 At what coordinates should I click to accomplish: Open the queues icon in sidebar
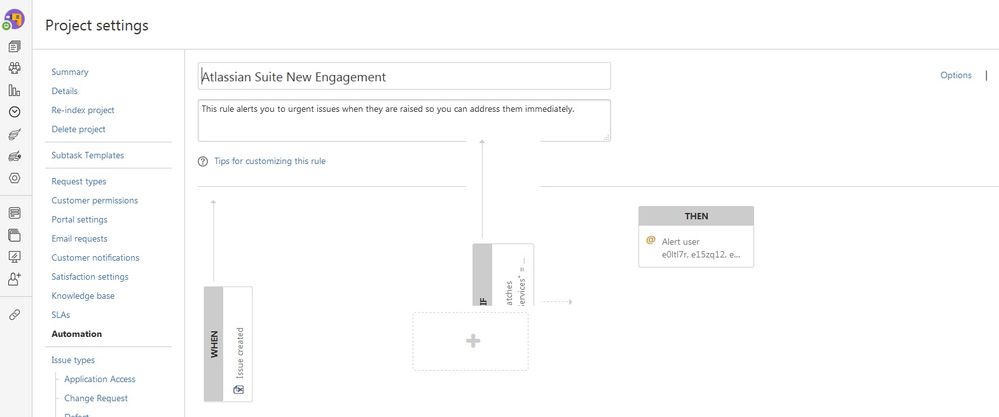(15, 46)
